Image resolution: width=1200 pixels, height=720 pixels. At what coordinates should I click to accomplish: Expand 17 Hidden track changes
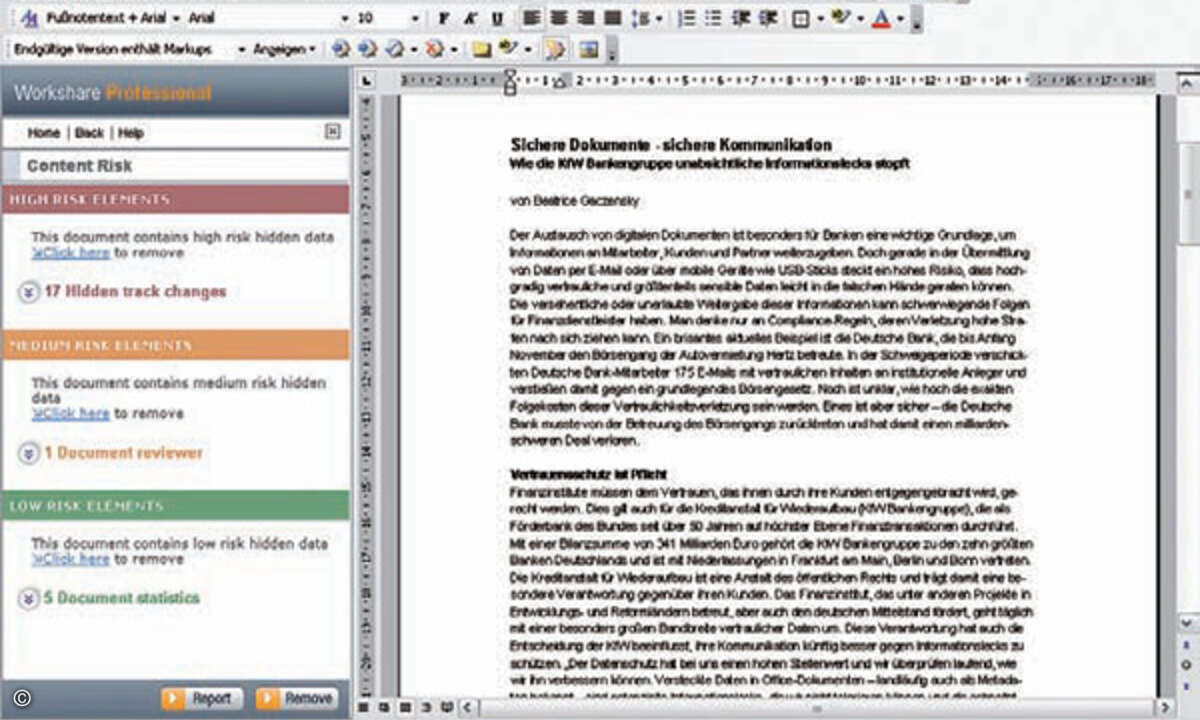[29, 292]
